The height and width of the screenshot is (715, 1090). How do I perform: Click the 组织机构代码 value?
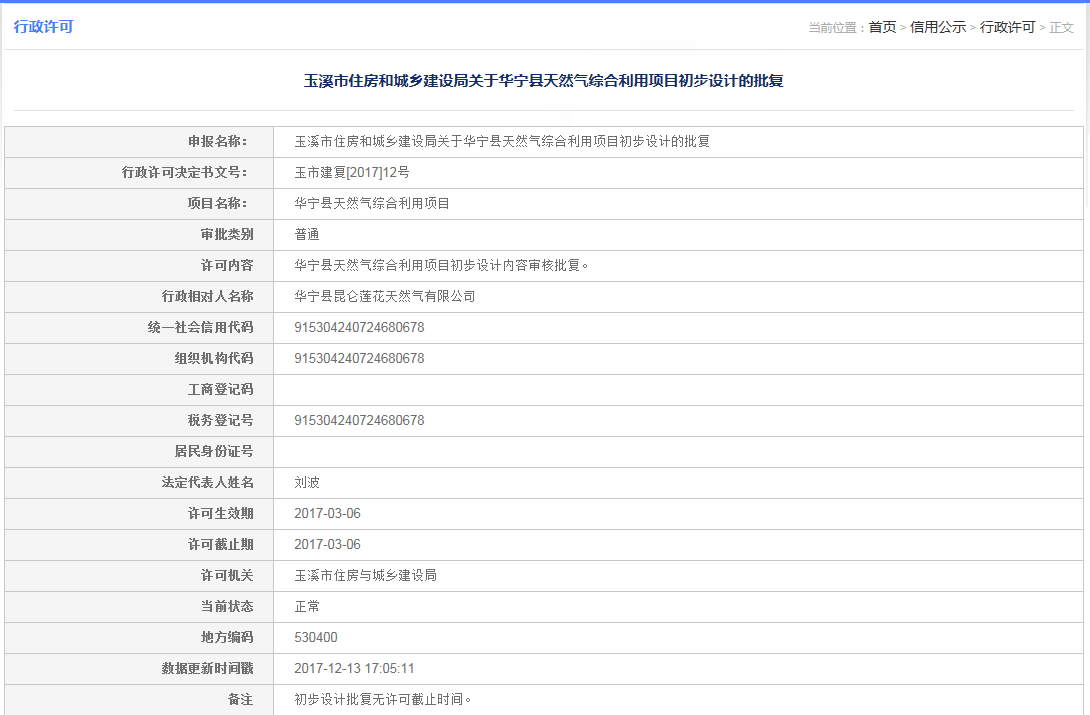(x=359, y=359)
